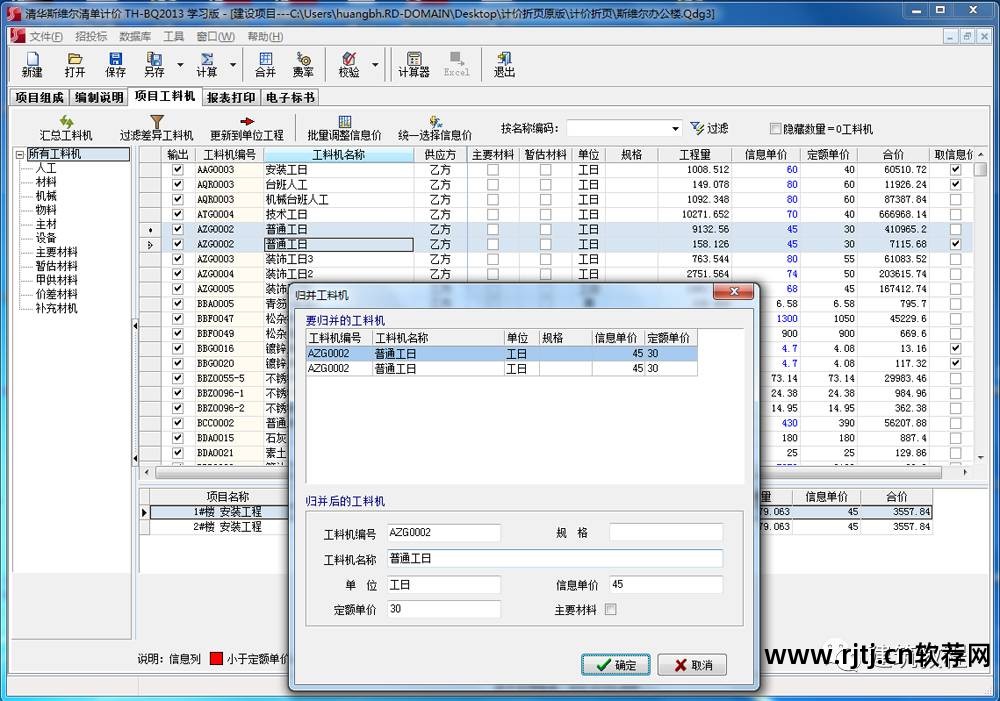Click the 取消 button in dialog
The height and width of the screenshot is (701, 1000).
692,665
